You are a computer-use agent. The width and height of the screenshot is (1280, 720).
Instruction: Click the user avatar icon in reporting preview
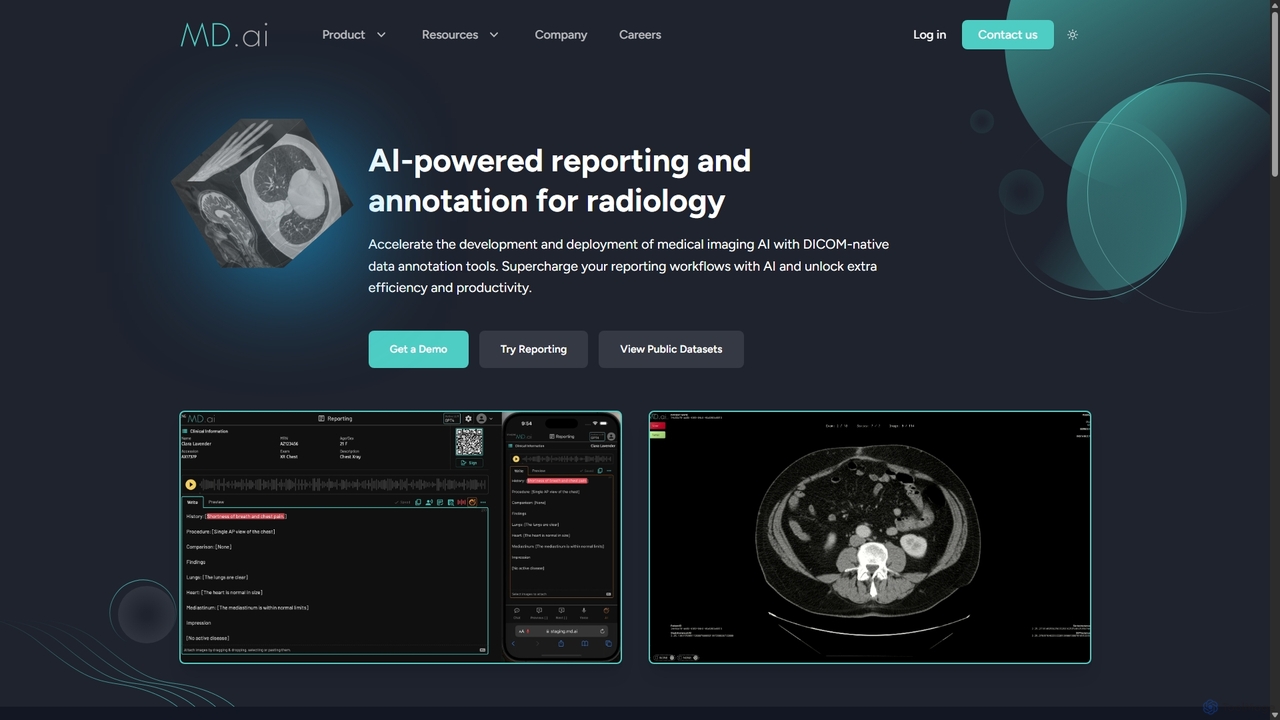481,418
